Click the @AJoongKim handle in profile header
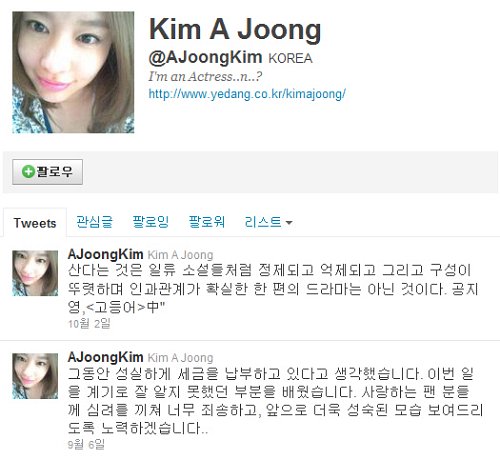The height and width of the screenshot is (460, 500). [205, 57]
